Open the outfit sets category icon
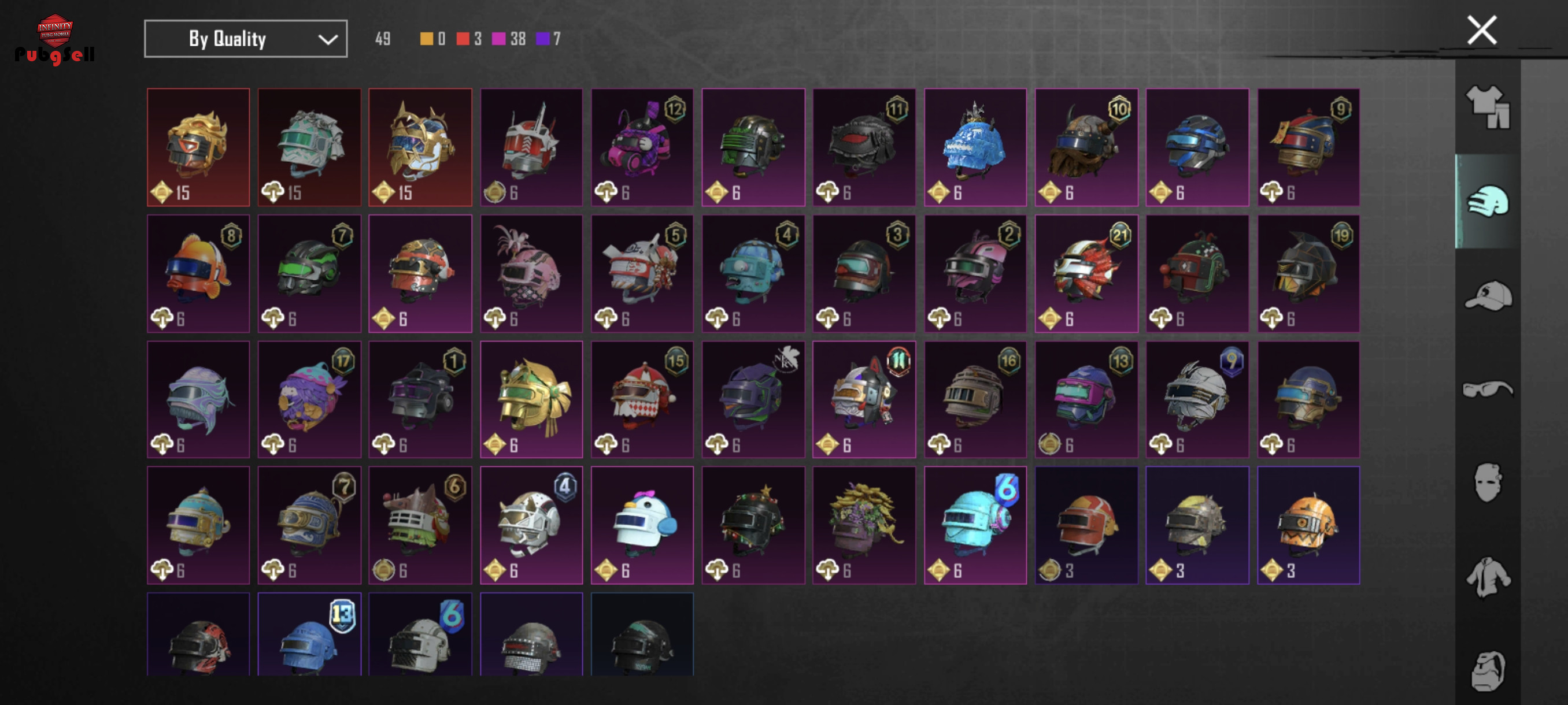Image resolution: width=1568 pixels, height=705 pixels. [1488, 107]
